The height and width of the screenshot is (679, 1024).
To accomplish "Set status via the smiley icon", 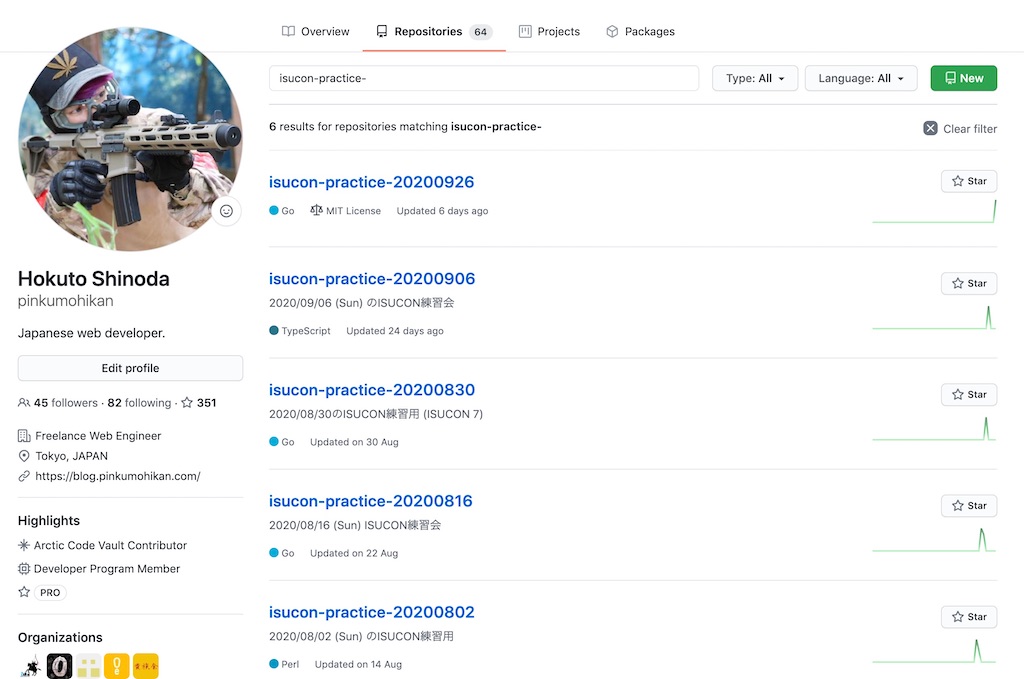I will 227,211.
